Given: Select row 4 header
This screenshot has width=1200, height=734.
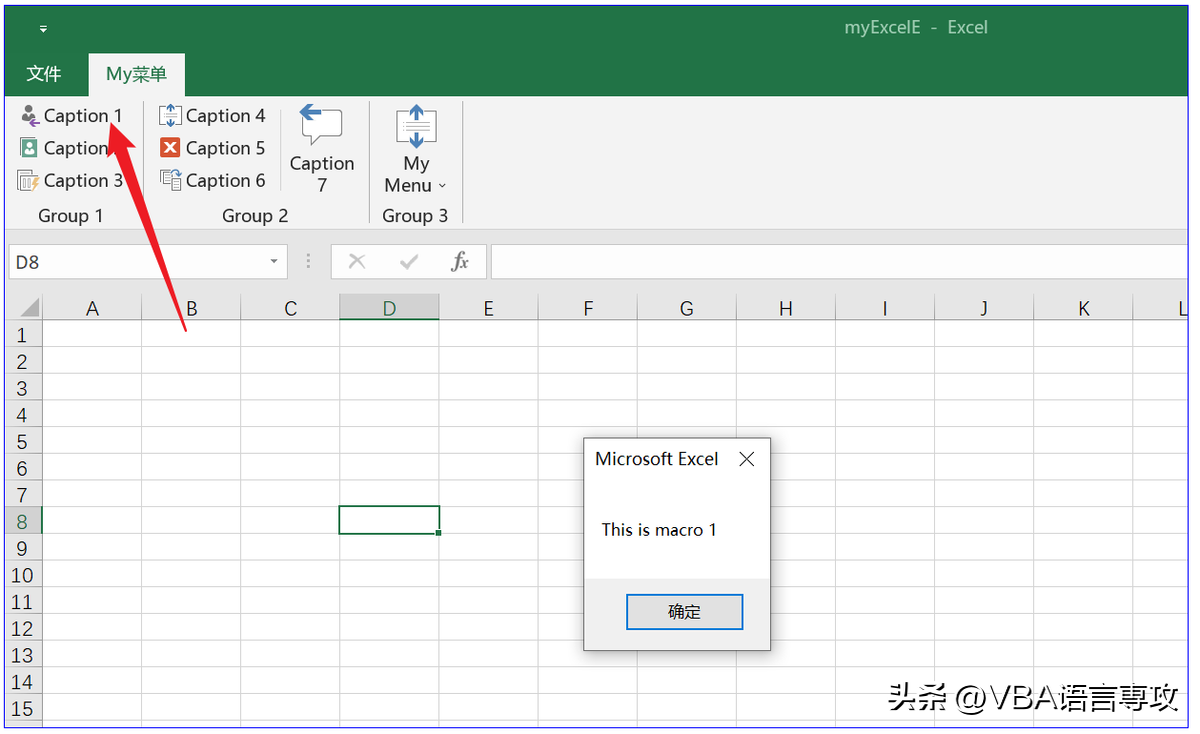Looking at the screenshot, I should click(24, 414).
